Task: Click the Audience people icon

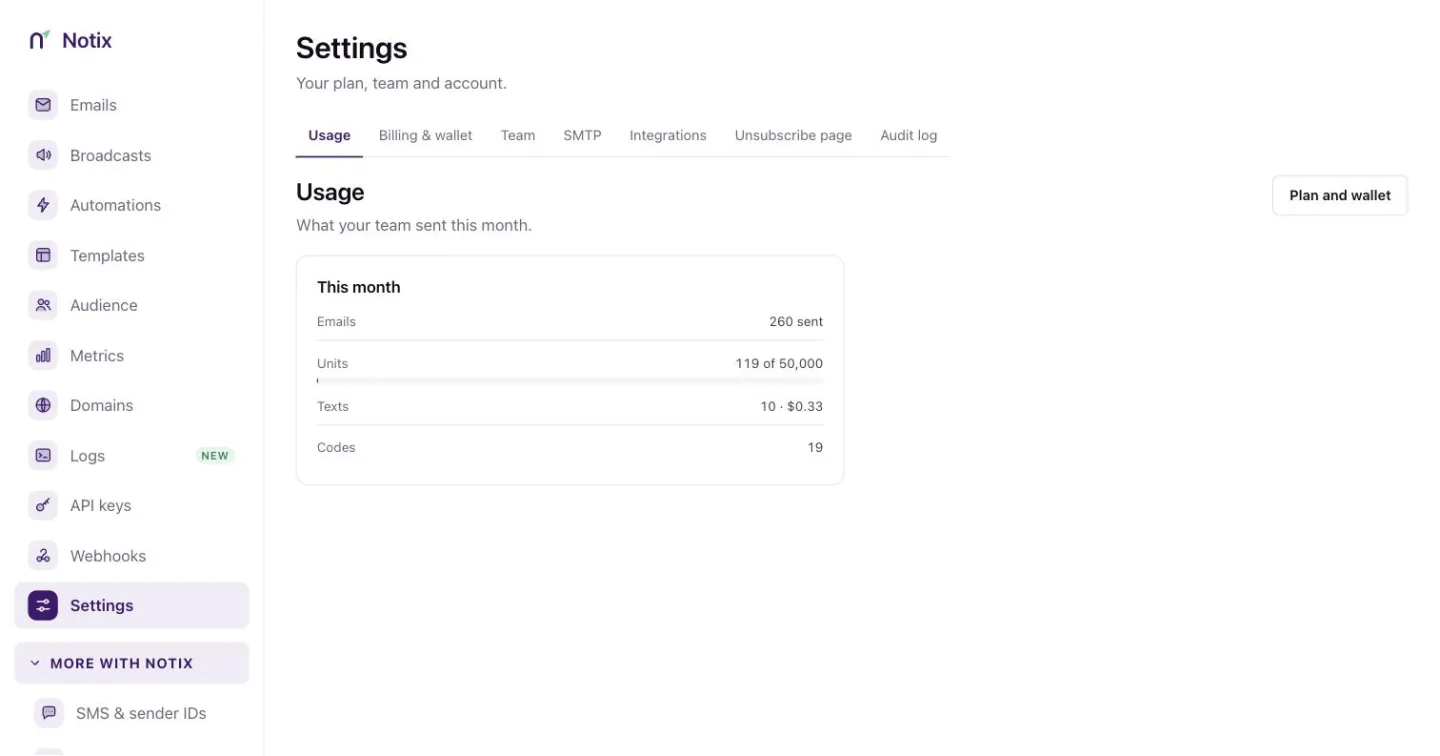Action: coord(43,305)
